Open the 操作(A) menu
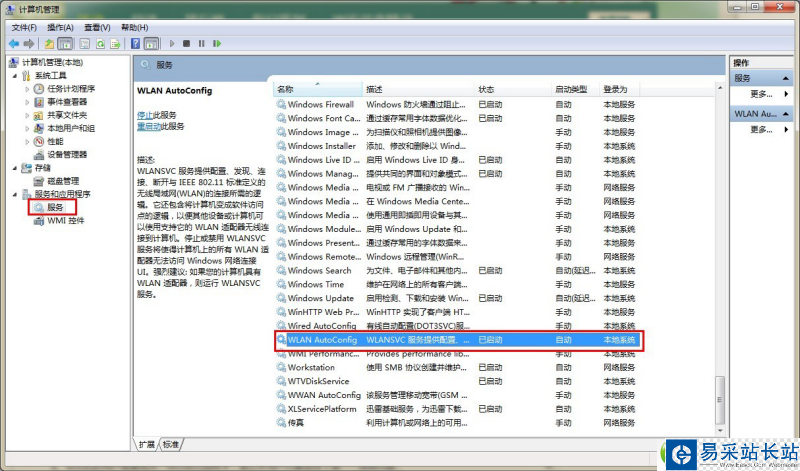This screenshot has width=800, height=471. [x=60, y=28]
